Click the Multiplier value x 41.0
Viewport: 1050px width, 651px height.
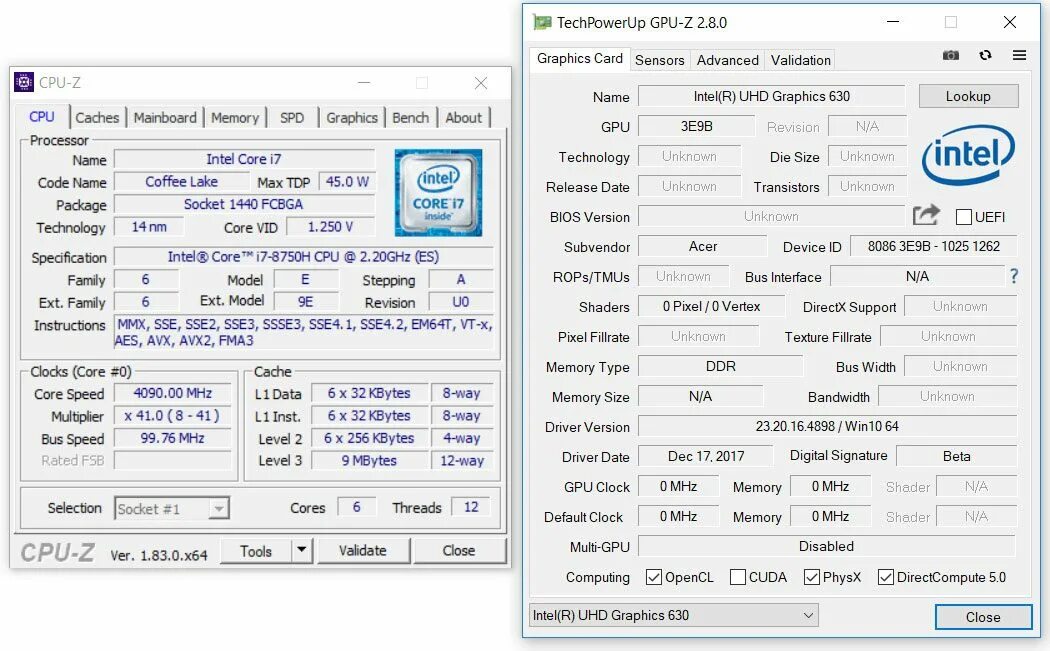coord(173,415)
